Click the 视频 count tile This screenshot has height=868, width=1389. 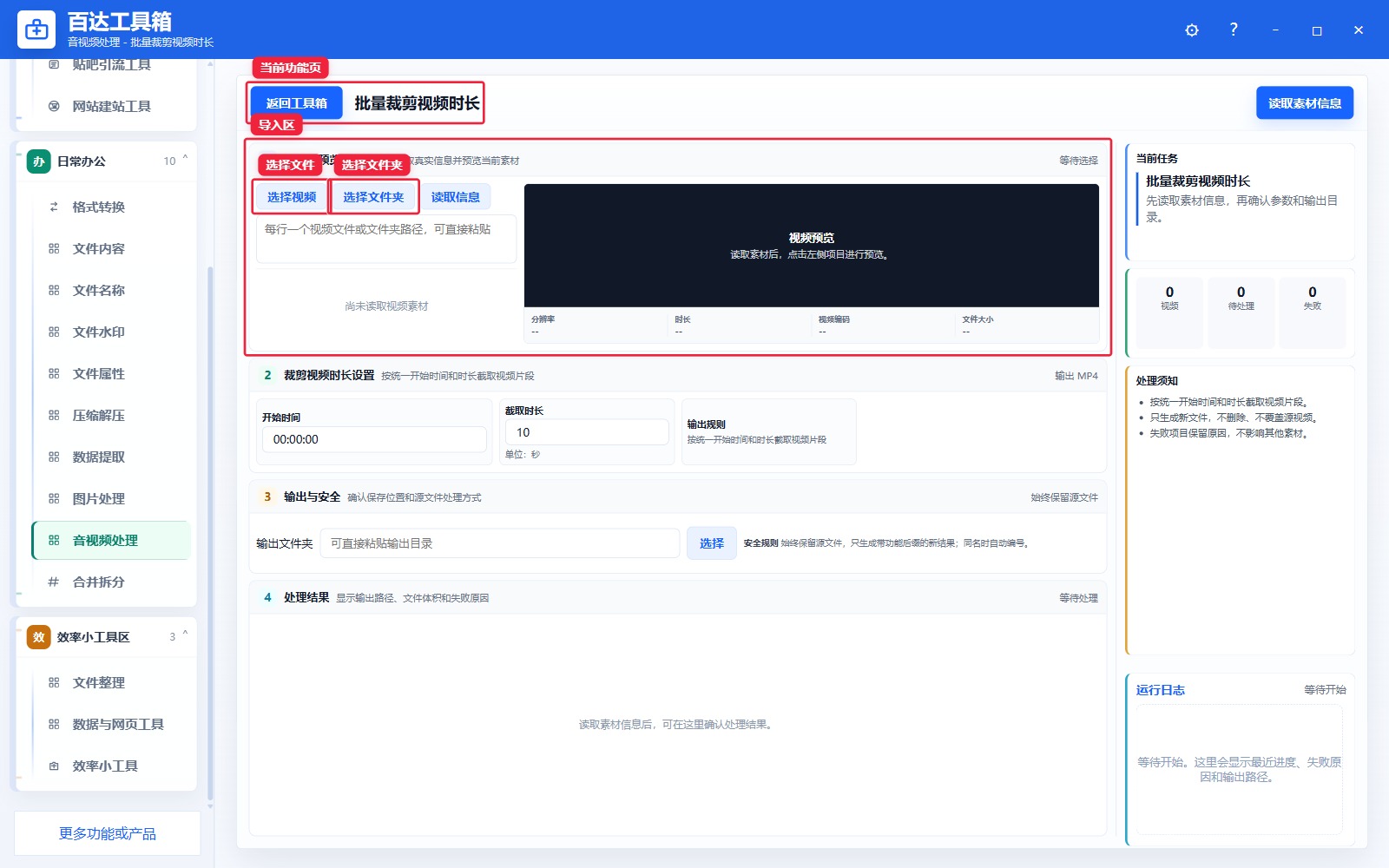point(1169,313)
